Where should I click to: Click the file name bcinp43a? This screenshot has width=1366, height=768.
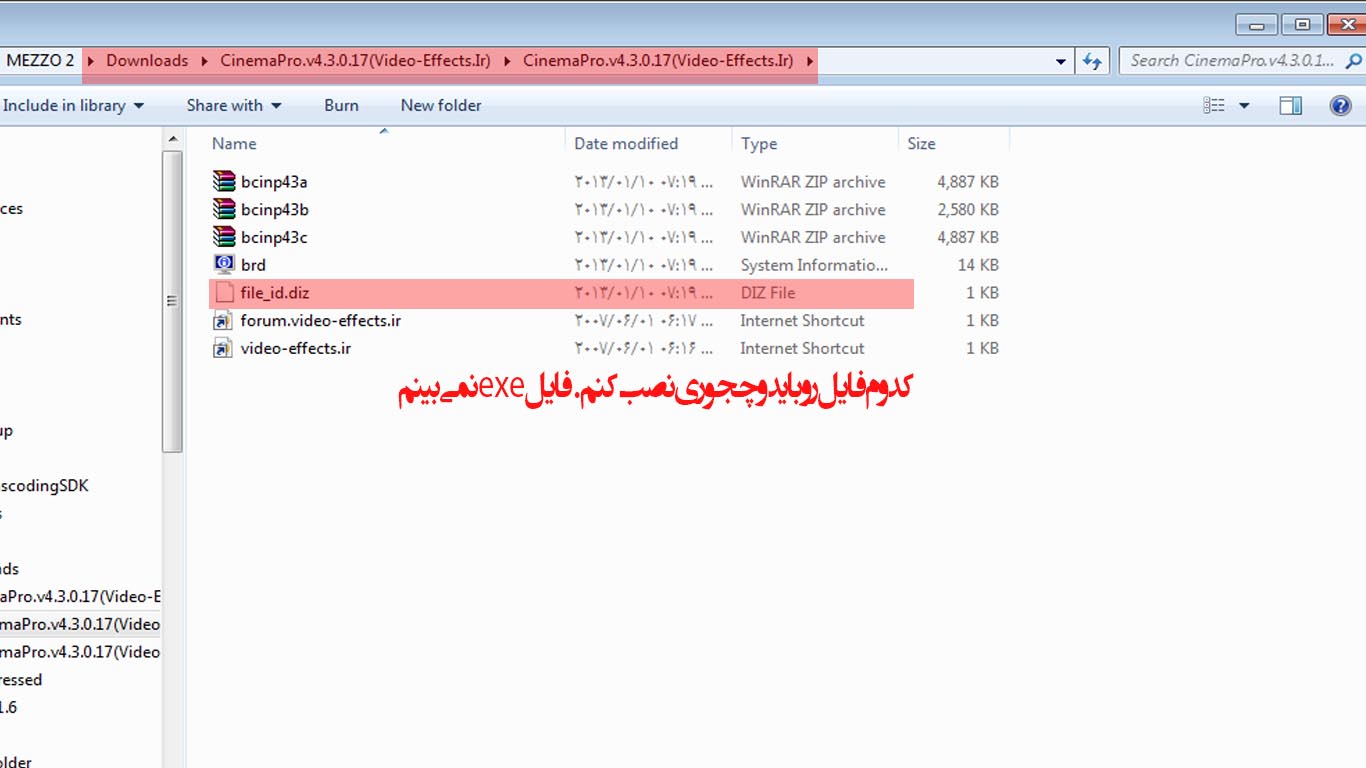point(274,182)
